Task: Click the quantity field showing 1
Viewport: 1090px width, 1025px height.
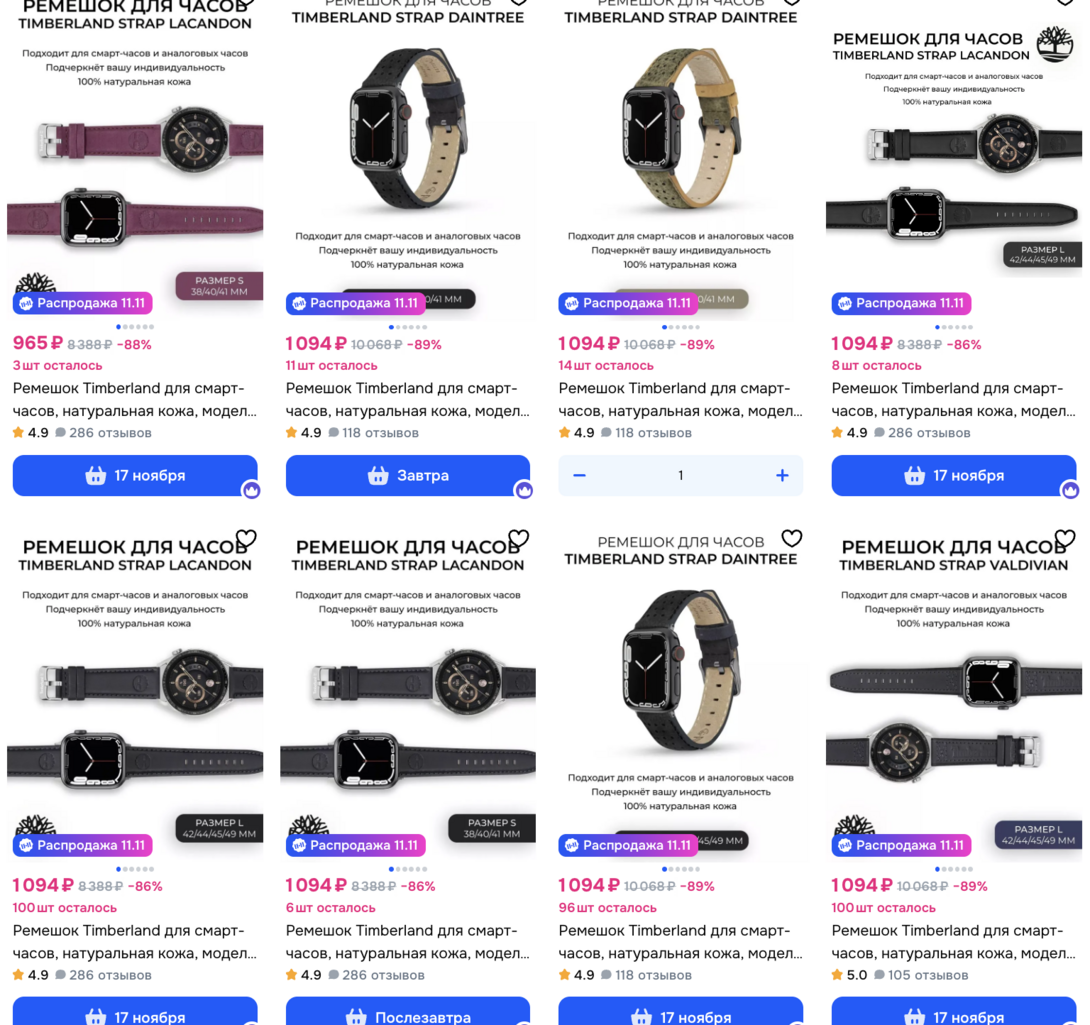Action: tap(681, 476)
